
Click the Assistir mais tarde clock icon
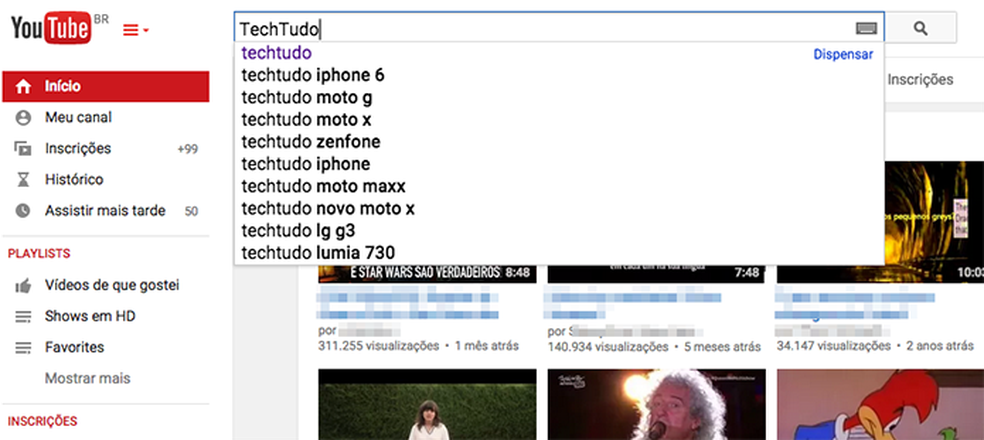point(23,211)
